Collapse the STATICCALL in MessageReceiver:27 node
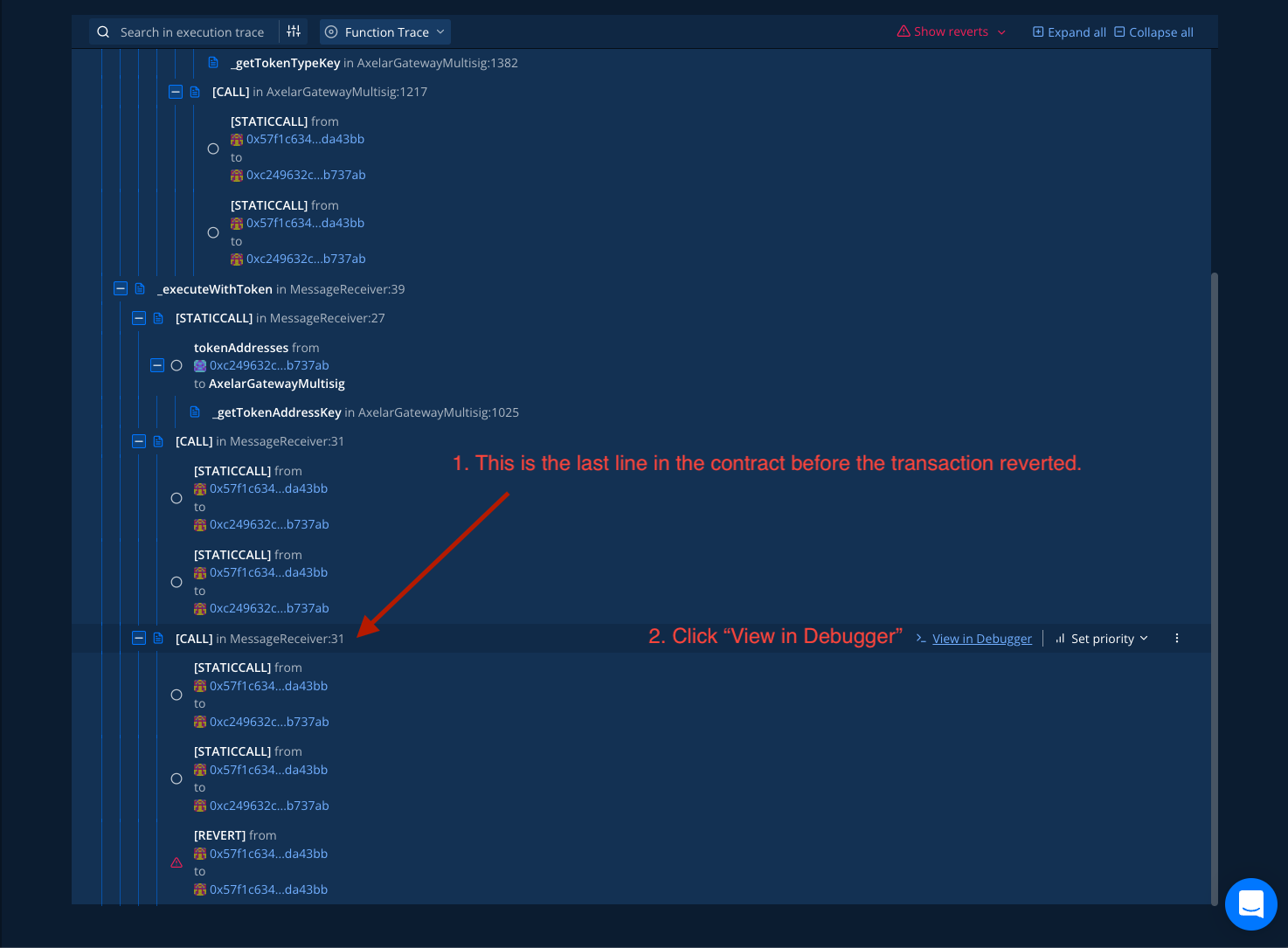Screen dimensions: 1288x948 [139, 318]
